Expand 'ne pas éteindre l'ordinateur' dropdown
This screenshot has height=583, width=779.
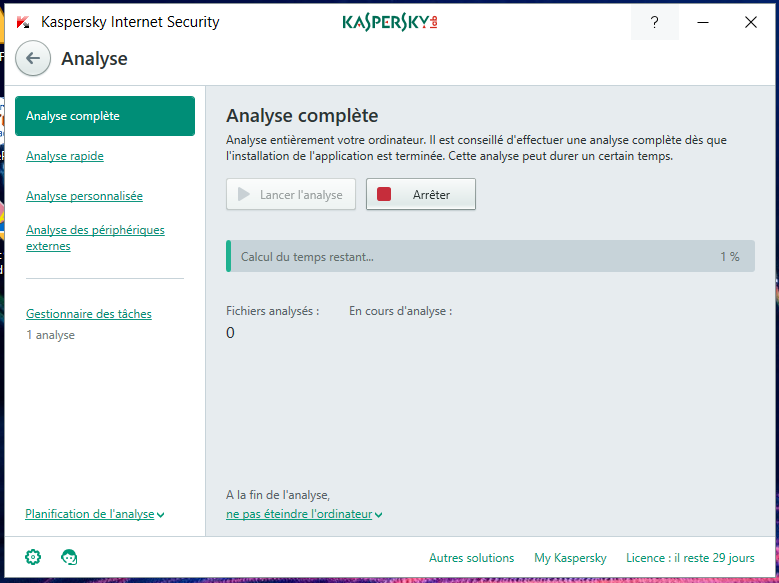(x=304, y=514)
